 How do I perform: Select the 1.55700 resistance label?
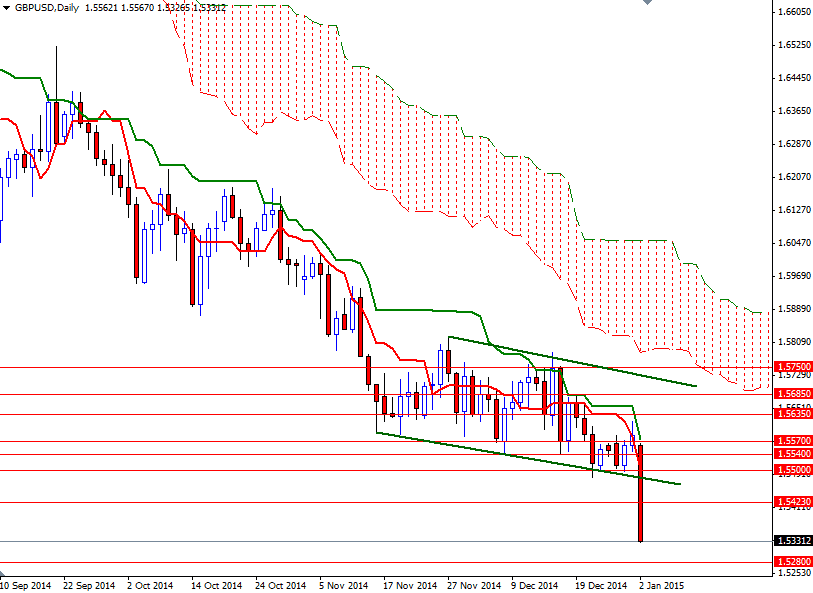coord(789,441)
